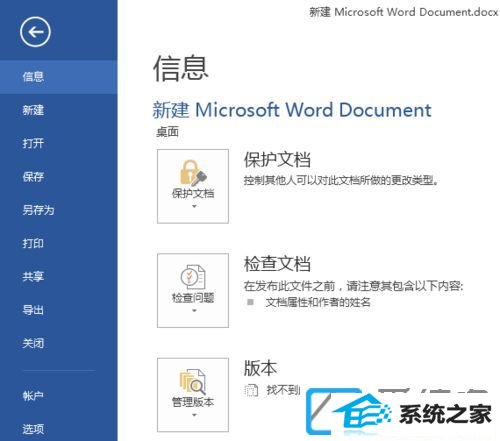Viewport: 500px width, 441px height.
Task: Click the Manage Versions magnifier icon
Action: [193, 381]
